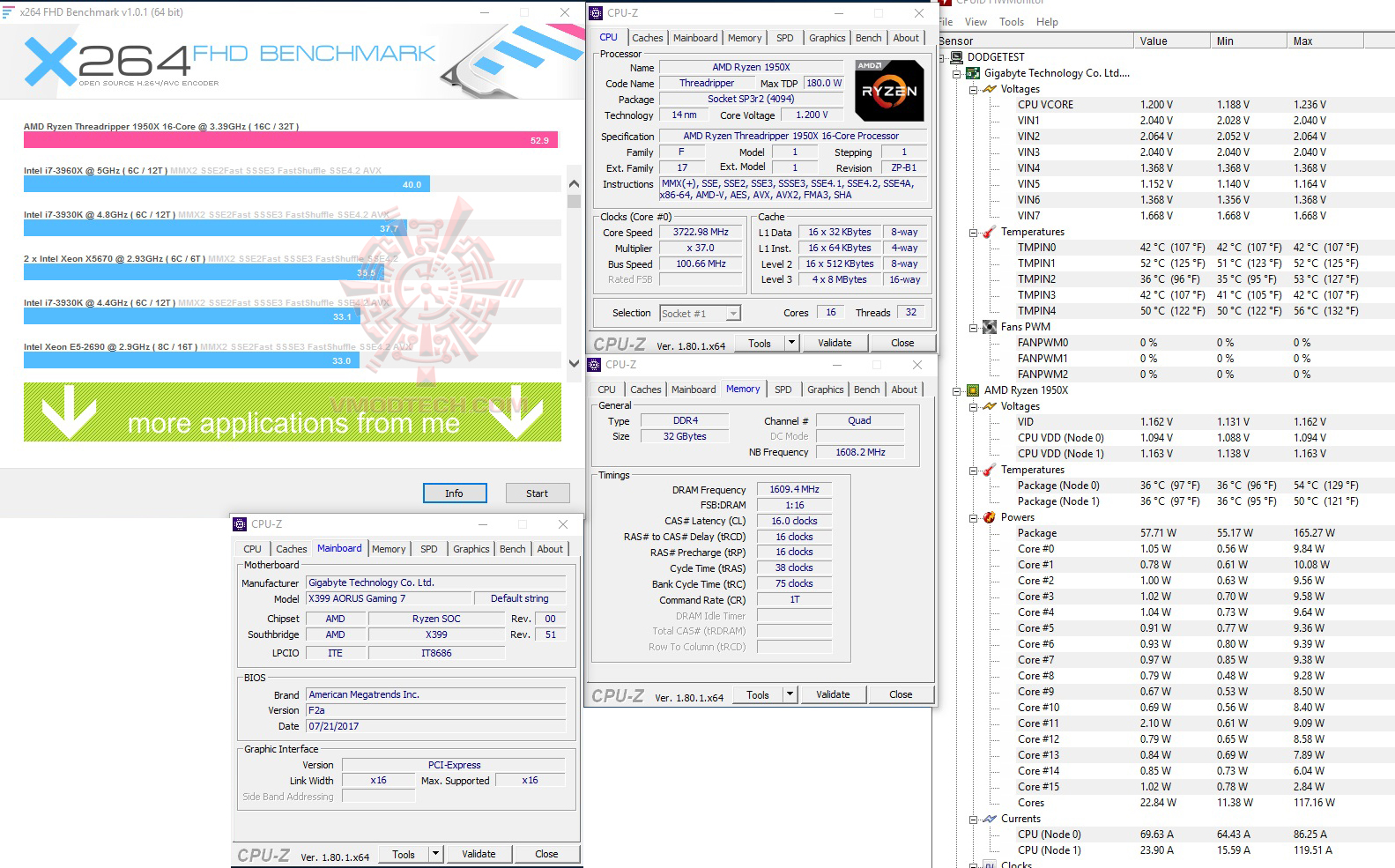Screen dimensions: 1395x868
Task: Click the title bar icon of the CPU-Z Mainboard window
Action: (x=240, y=524)
